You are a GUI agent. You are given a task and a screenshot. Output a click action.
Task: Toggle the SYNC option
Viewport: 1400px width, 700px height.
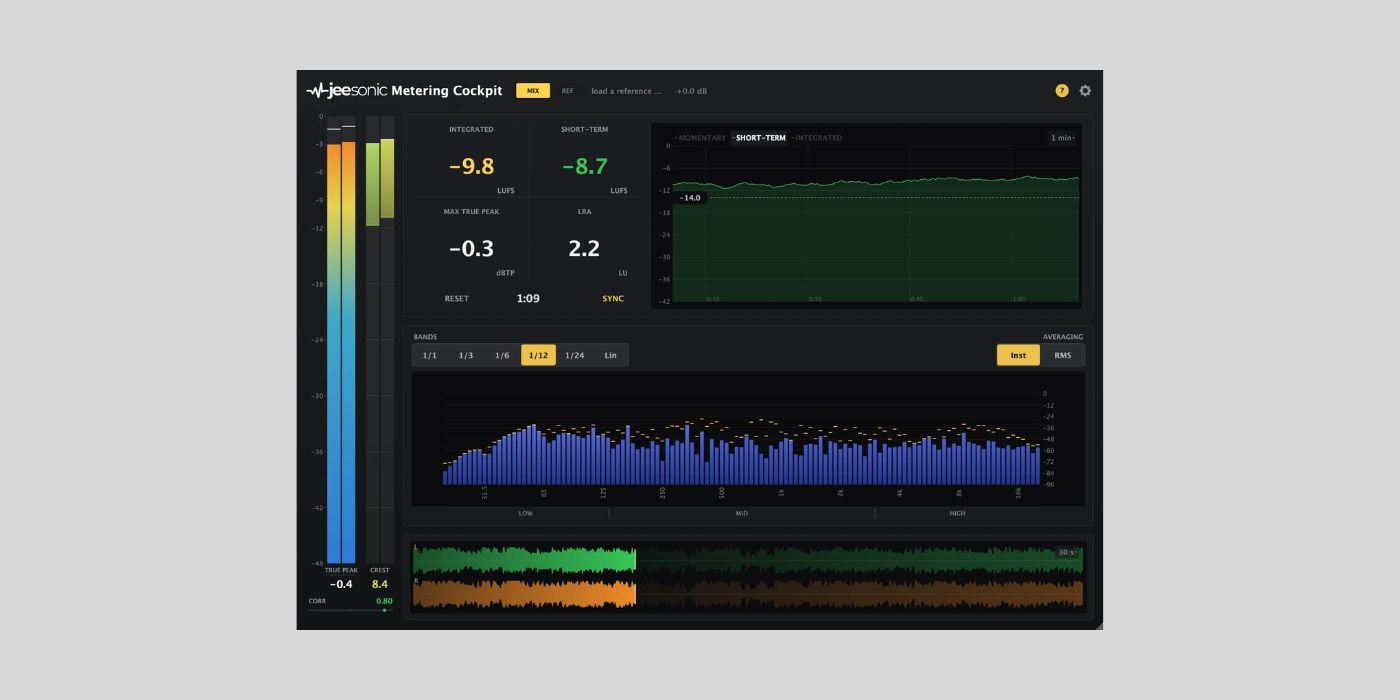(613, 299)
